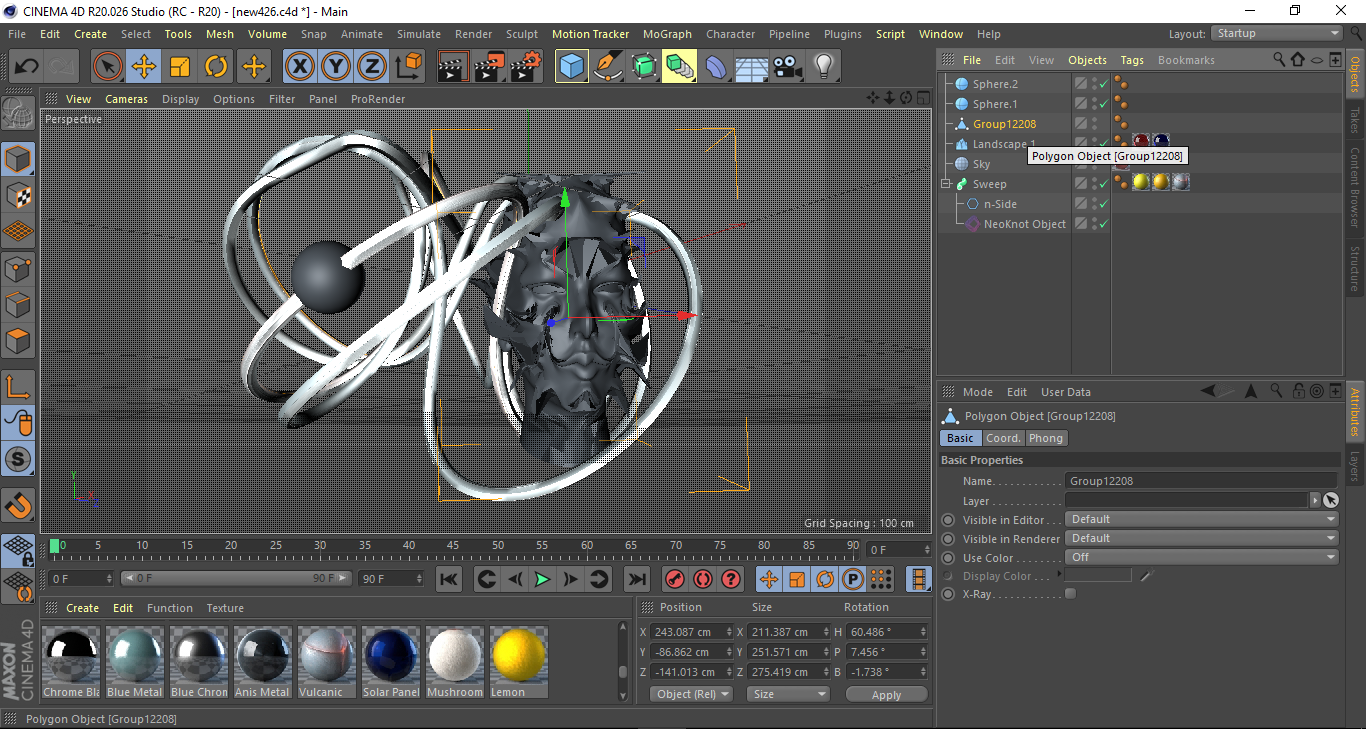Screen dimensions: 1366x729
Task: Click the X Position value field
Action: click(692, 632)
